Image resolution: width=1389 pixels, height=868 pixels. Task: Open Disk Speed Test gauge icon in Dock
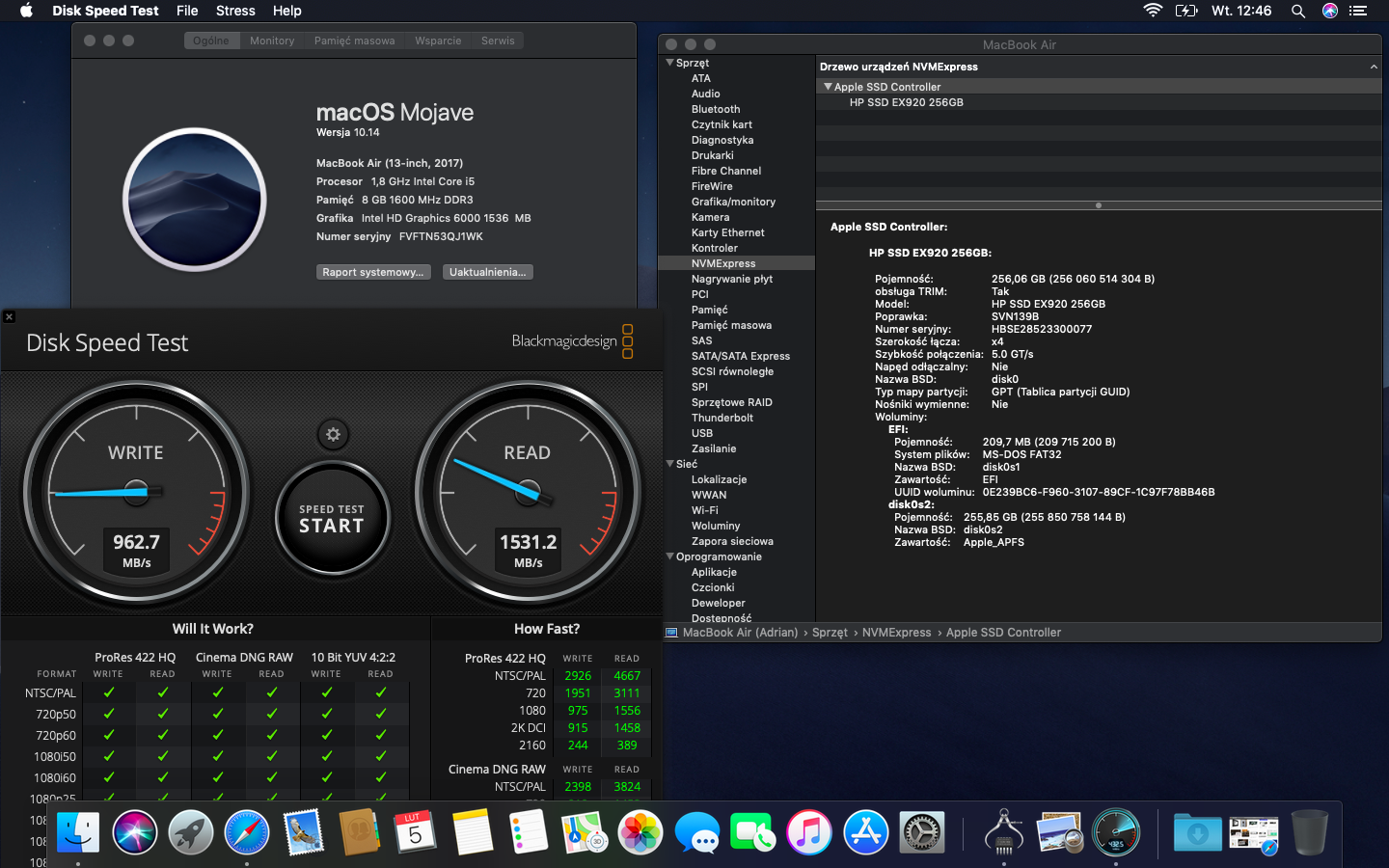[x=1116, y=832]
